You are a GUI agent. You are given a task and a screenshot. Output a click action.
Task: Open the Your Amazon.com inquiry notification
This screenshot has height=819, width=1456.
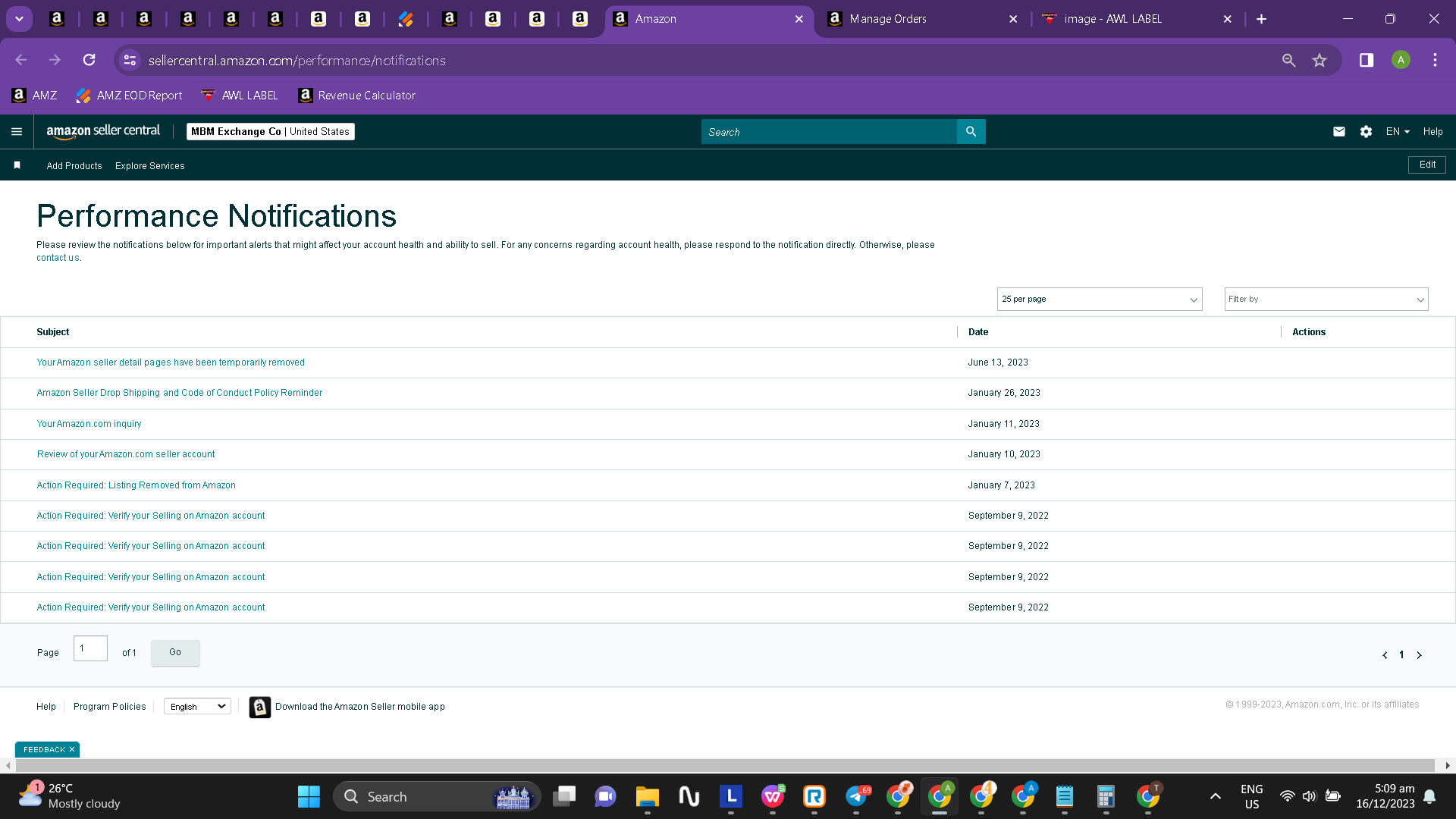pos(89,424)
